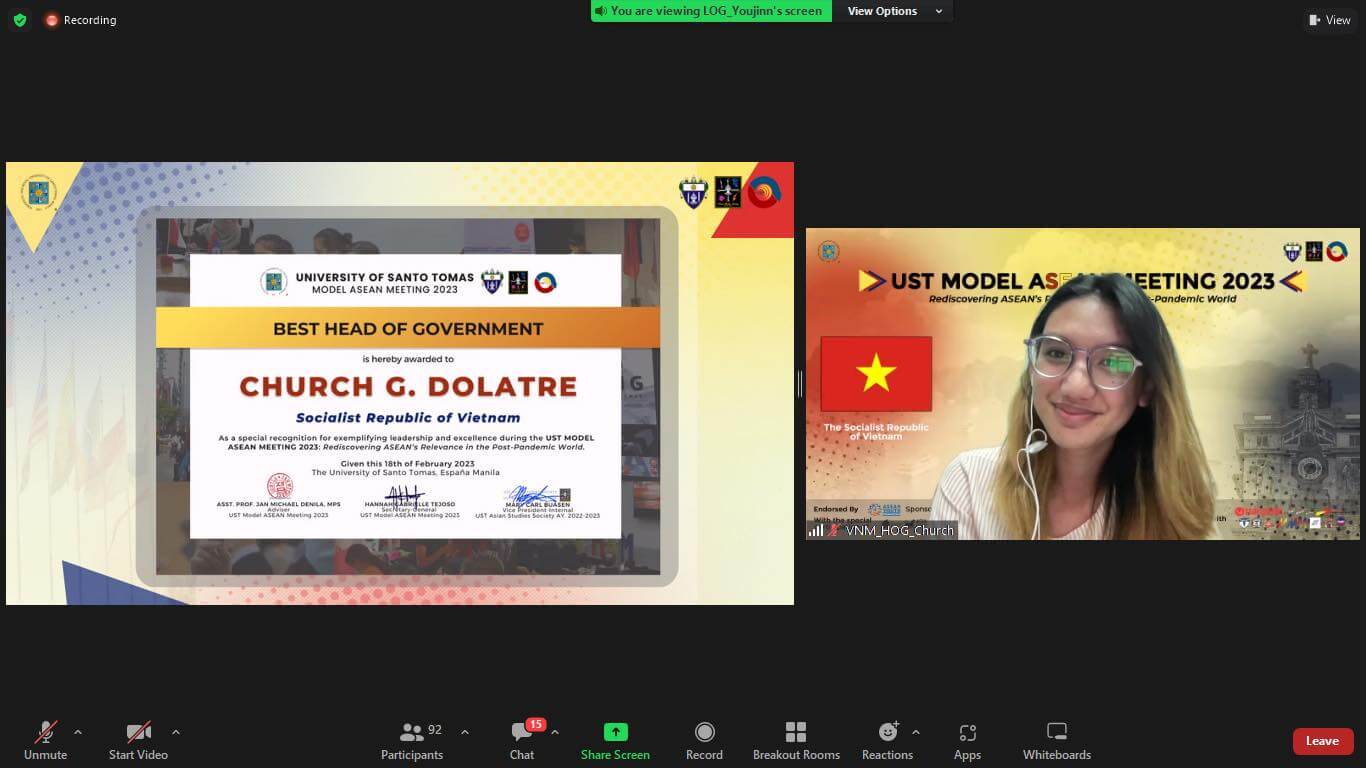1366x768 pixels.
Task: Open the Chat panel
Action: tap(522, 741)
